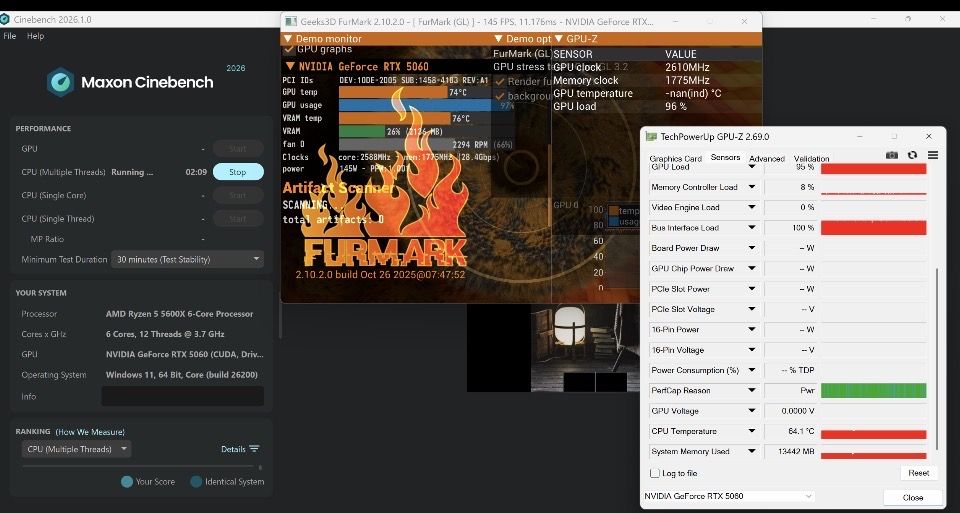The width and height of the screenshot is (960, 513).
Task: Open the GPU selection dropdown in GPU-Z
Action: (x=728, y=496)
